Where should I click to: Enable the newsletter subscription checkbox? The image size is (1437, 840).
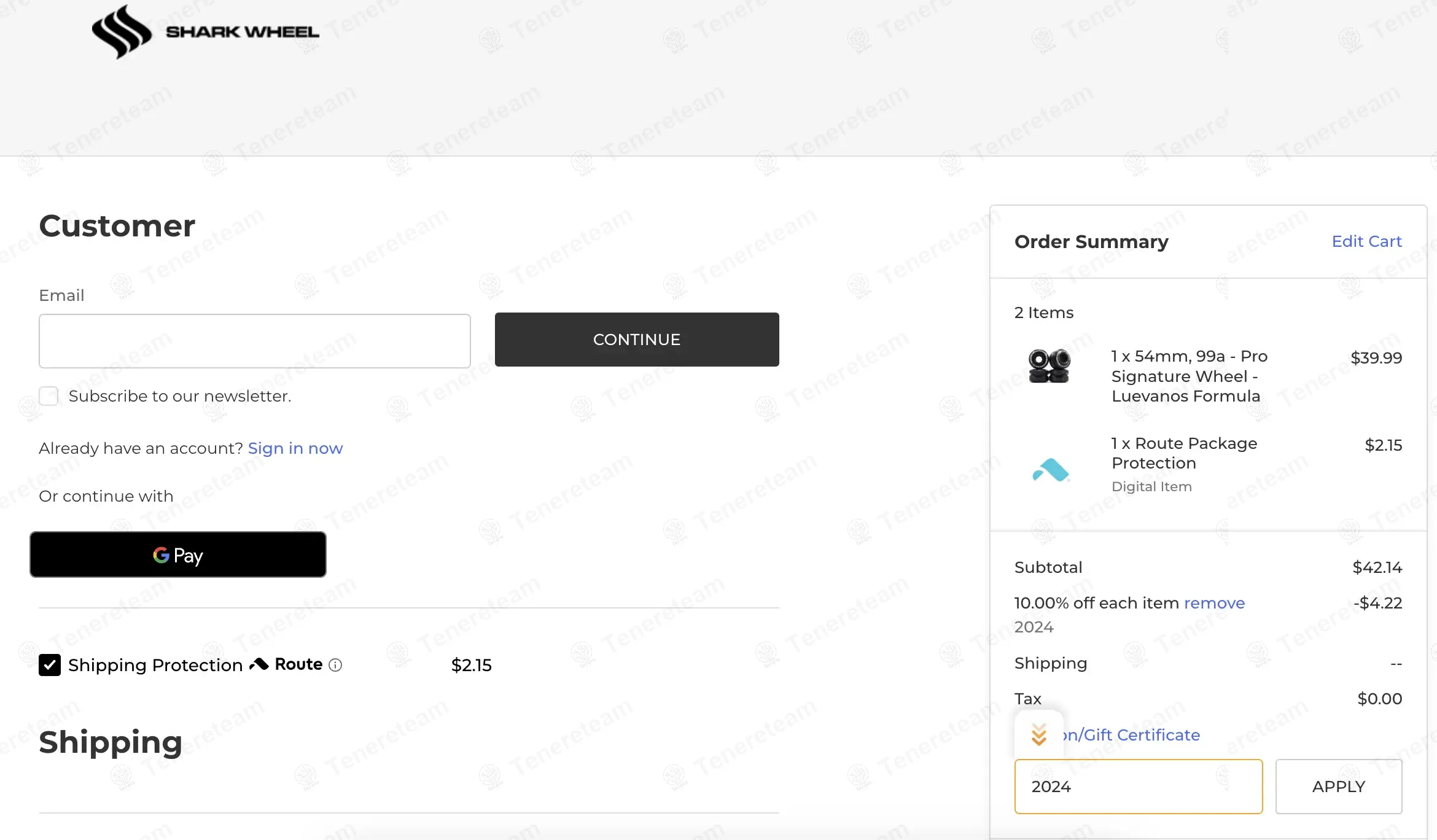(x=49, y=396)
